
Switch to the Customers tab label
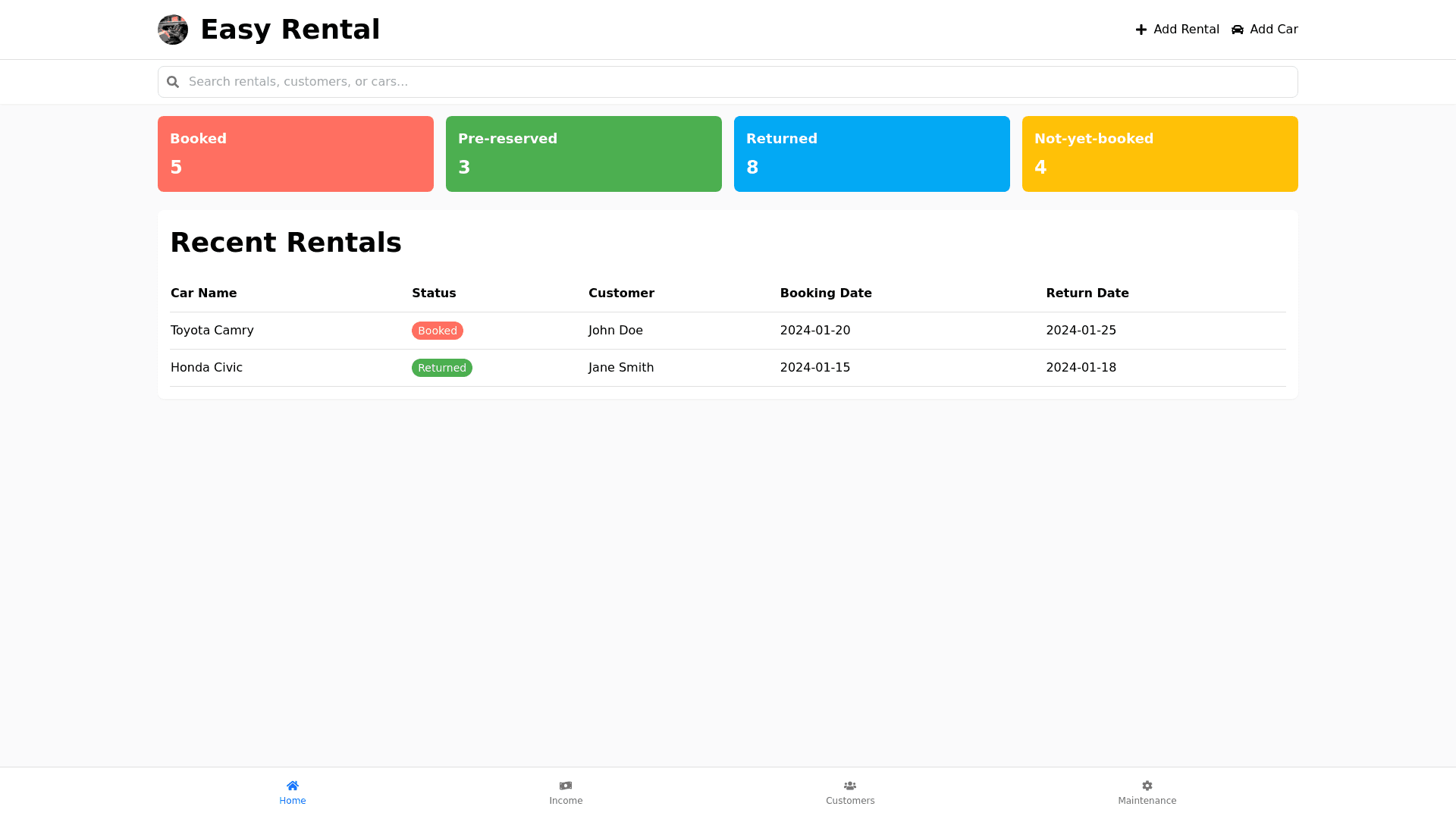(850, 801)
